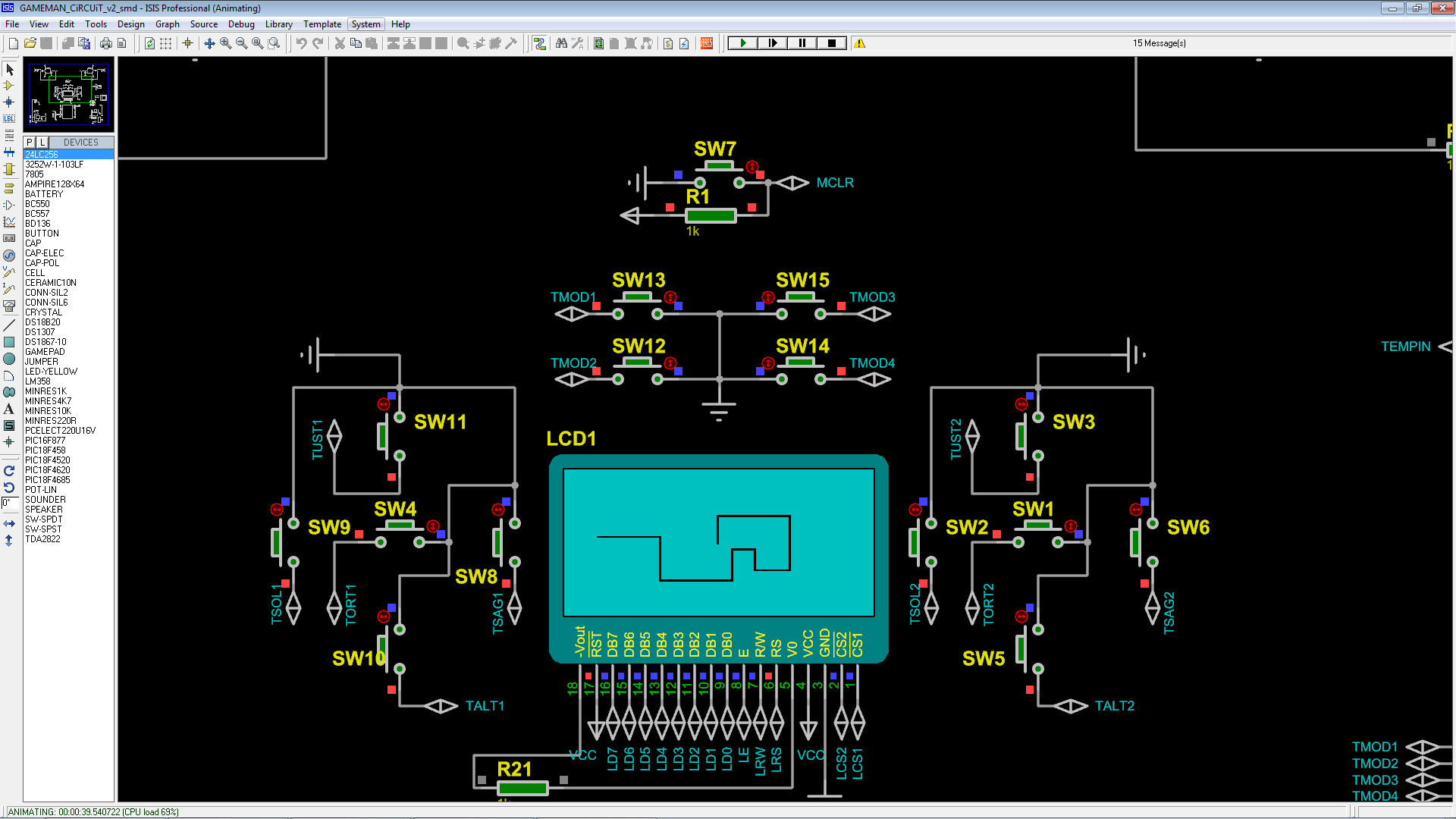Select the 2D line drawing tool
The image size is (1456, 819).
pyautogui.click(x=9, y=325)
